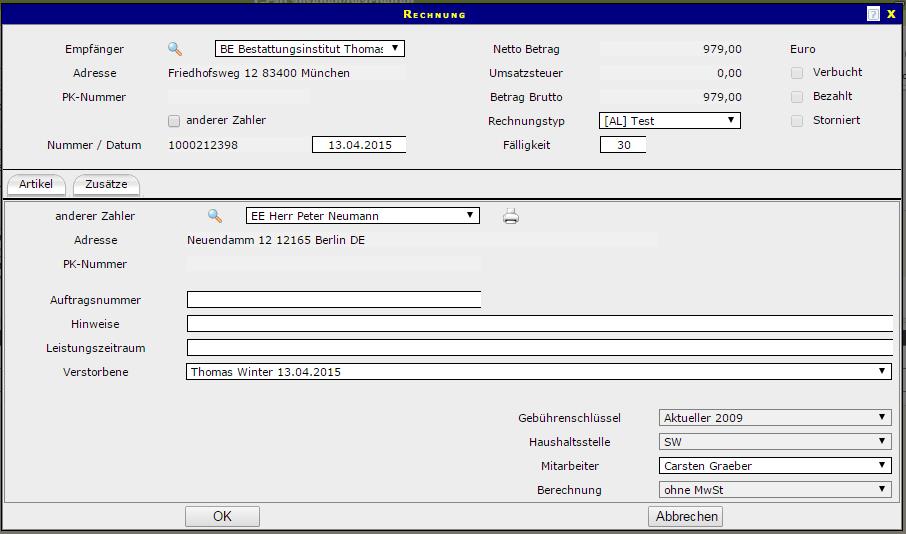906x534 pixels.
Task: Open the Verstorbene dropdown list
Action: coord(538,372)
